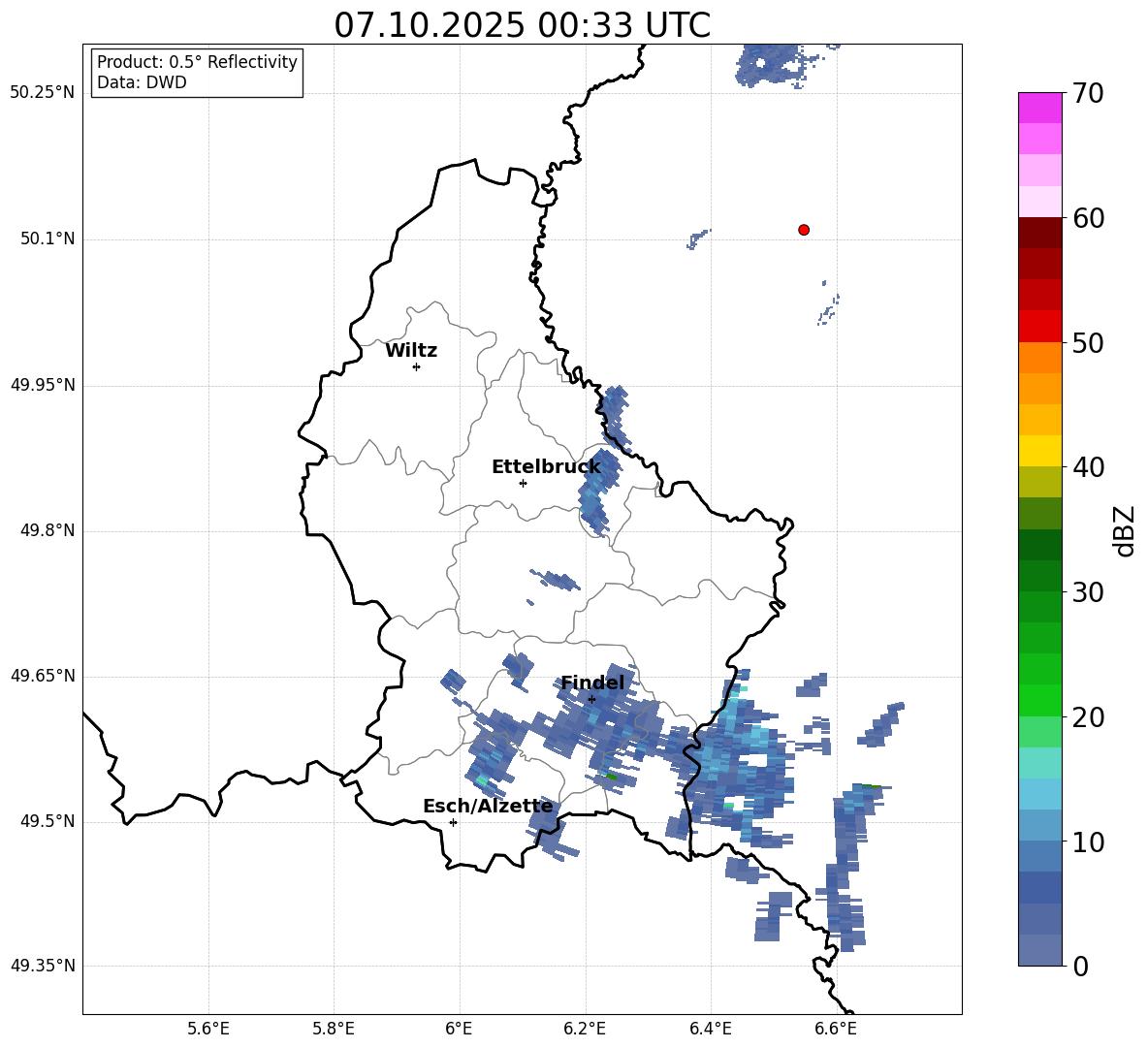Click the 10 value on colorbar

pyautogui.click(x=1088, y=842)
